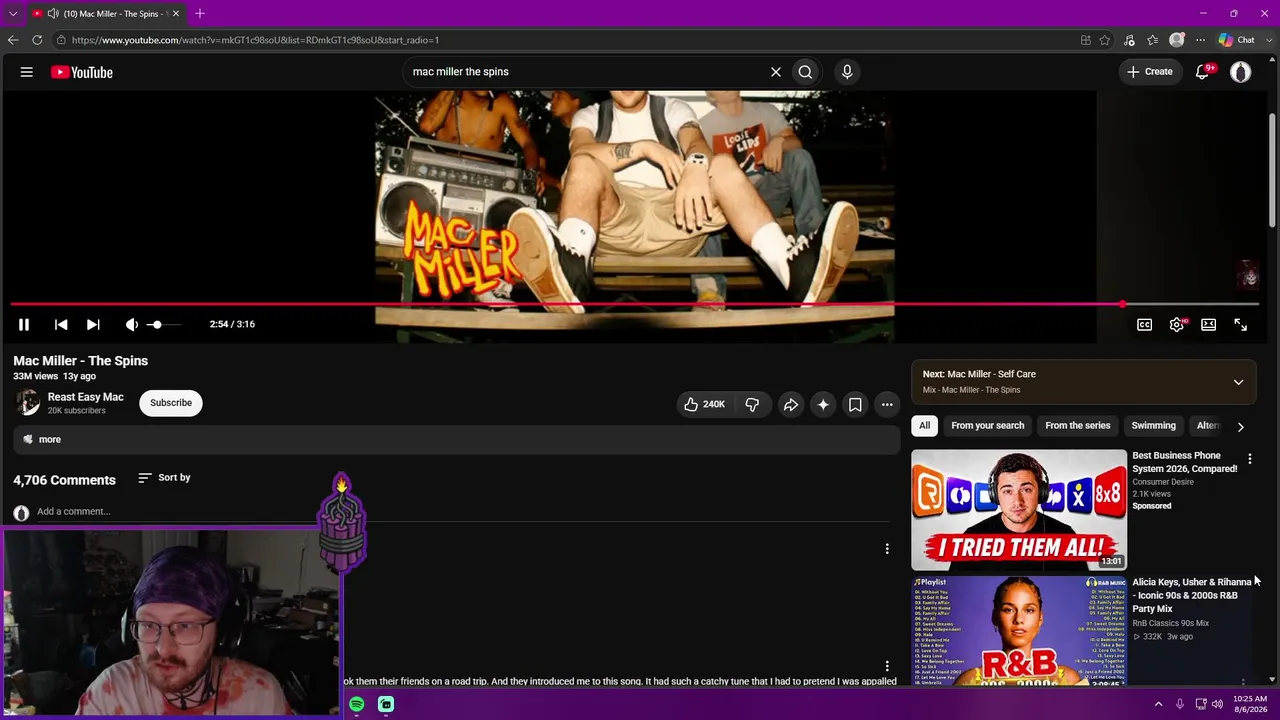Adjust the player volume slider

[x=163, y=324]
